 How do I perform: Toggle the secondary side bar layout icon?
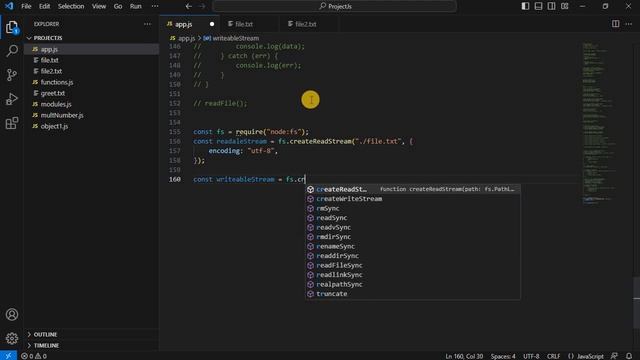[x=551, y=6]
